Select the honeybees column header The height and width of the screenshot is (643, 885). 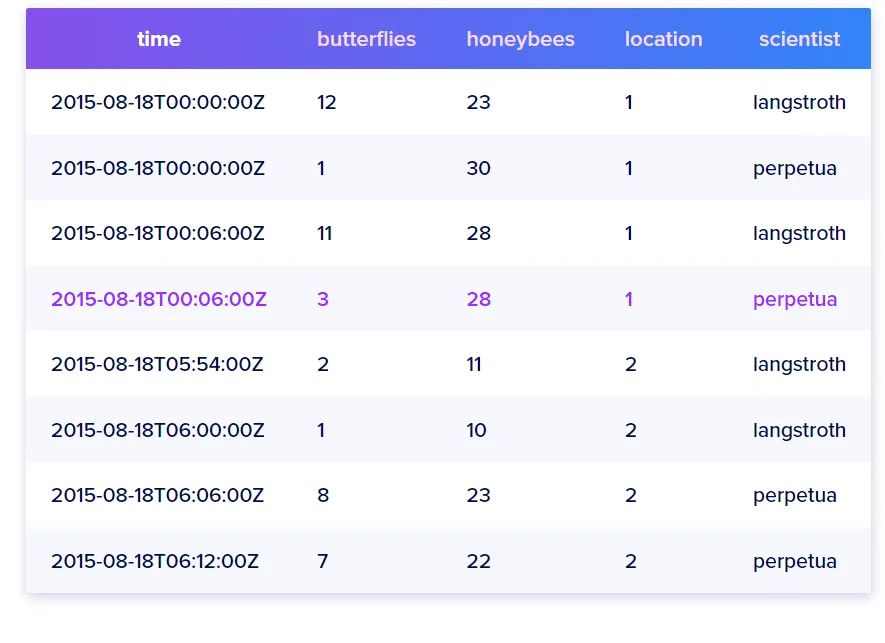point(520,40)
